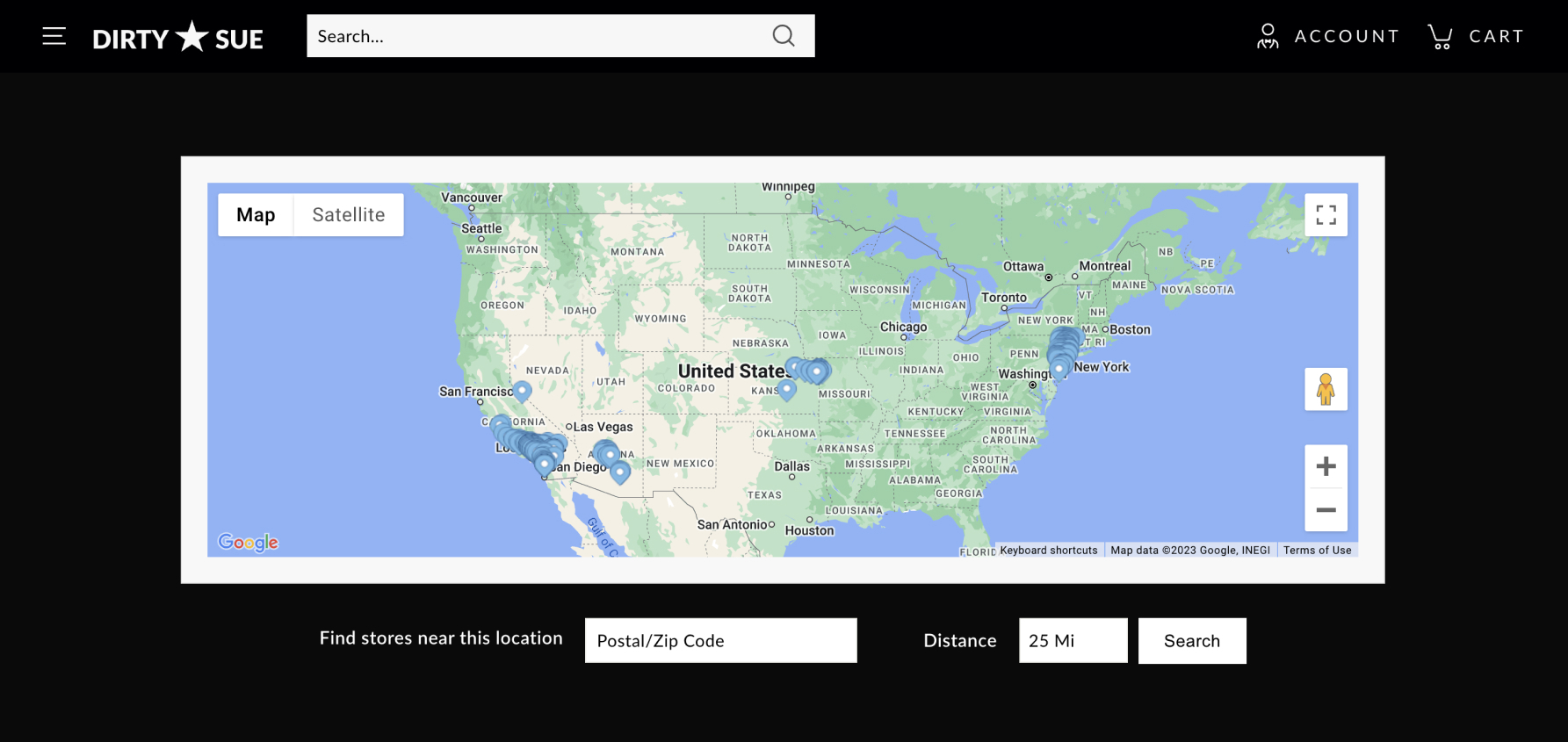Screen dimensions: 1568x742
Task: Toggle fullscreen map view
Action: (x=1326, y=215)
